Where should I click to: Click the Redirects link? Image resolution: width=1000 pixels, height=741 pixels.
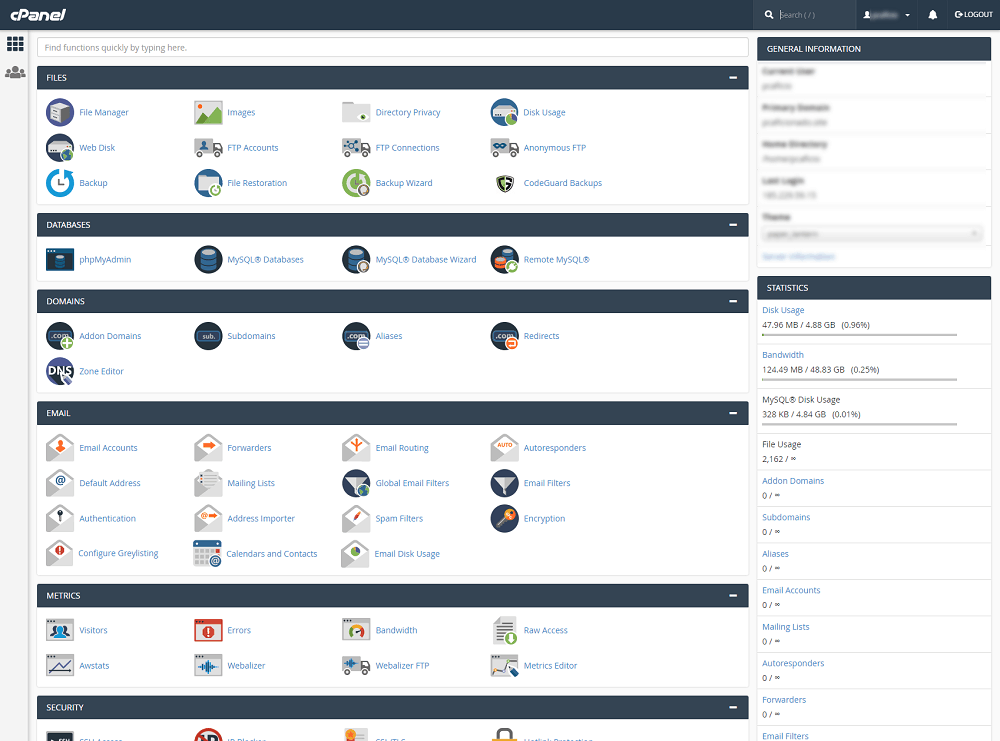(541, 336)
